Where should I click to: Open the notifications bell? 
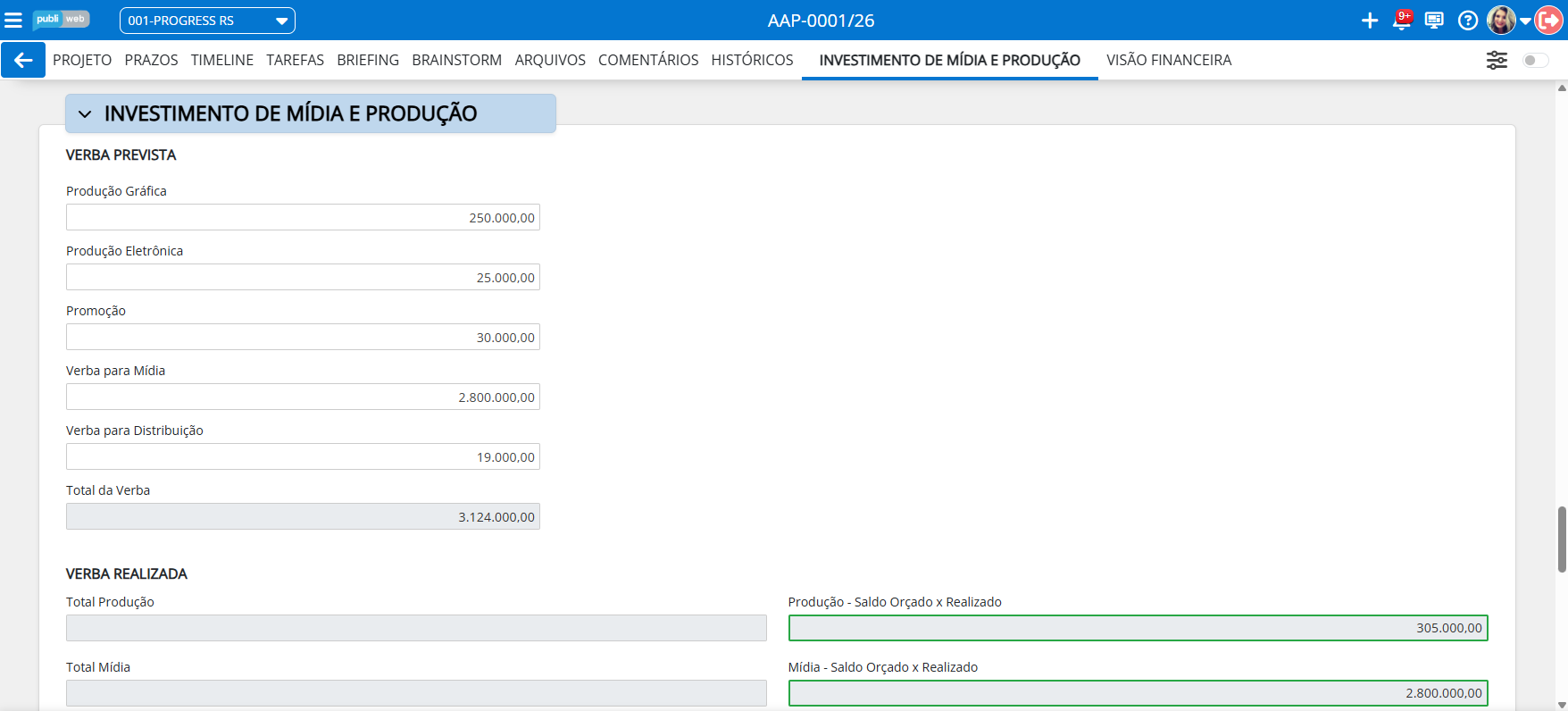pyautogui.click(x=1401, y=21)
